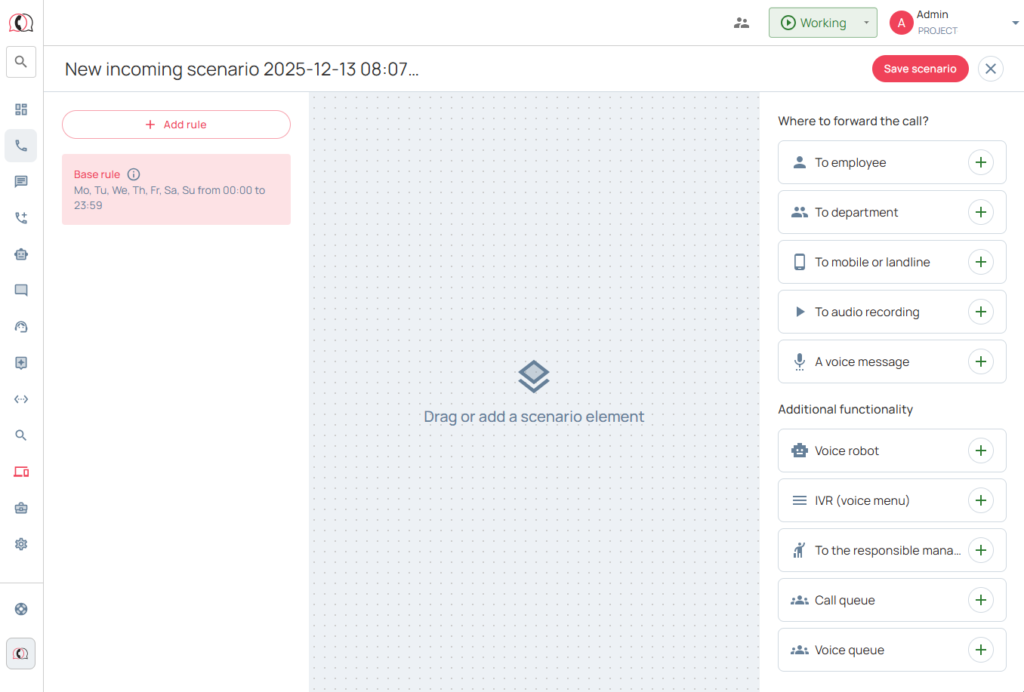The image size is (1024, 692).
Task: Click the search button at the sidebar top
Action: (21, 62)
